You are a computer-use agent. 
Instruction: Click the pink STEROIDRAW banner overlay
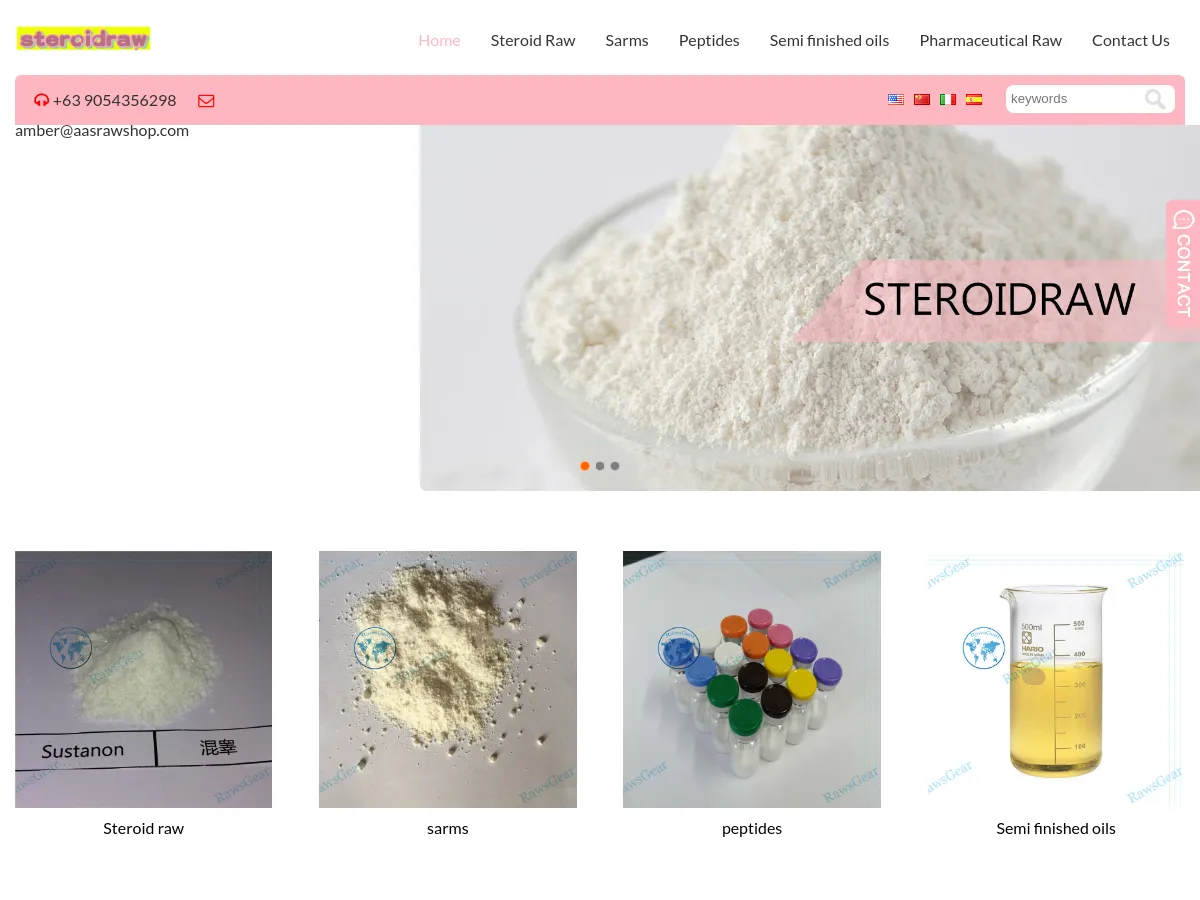point(999,298)
